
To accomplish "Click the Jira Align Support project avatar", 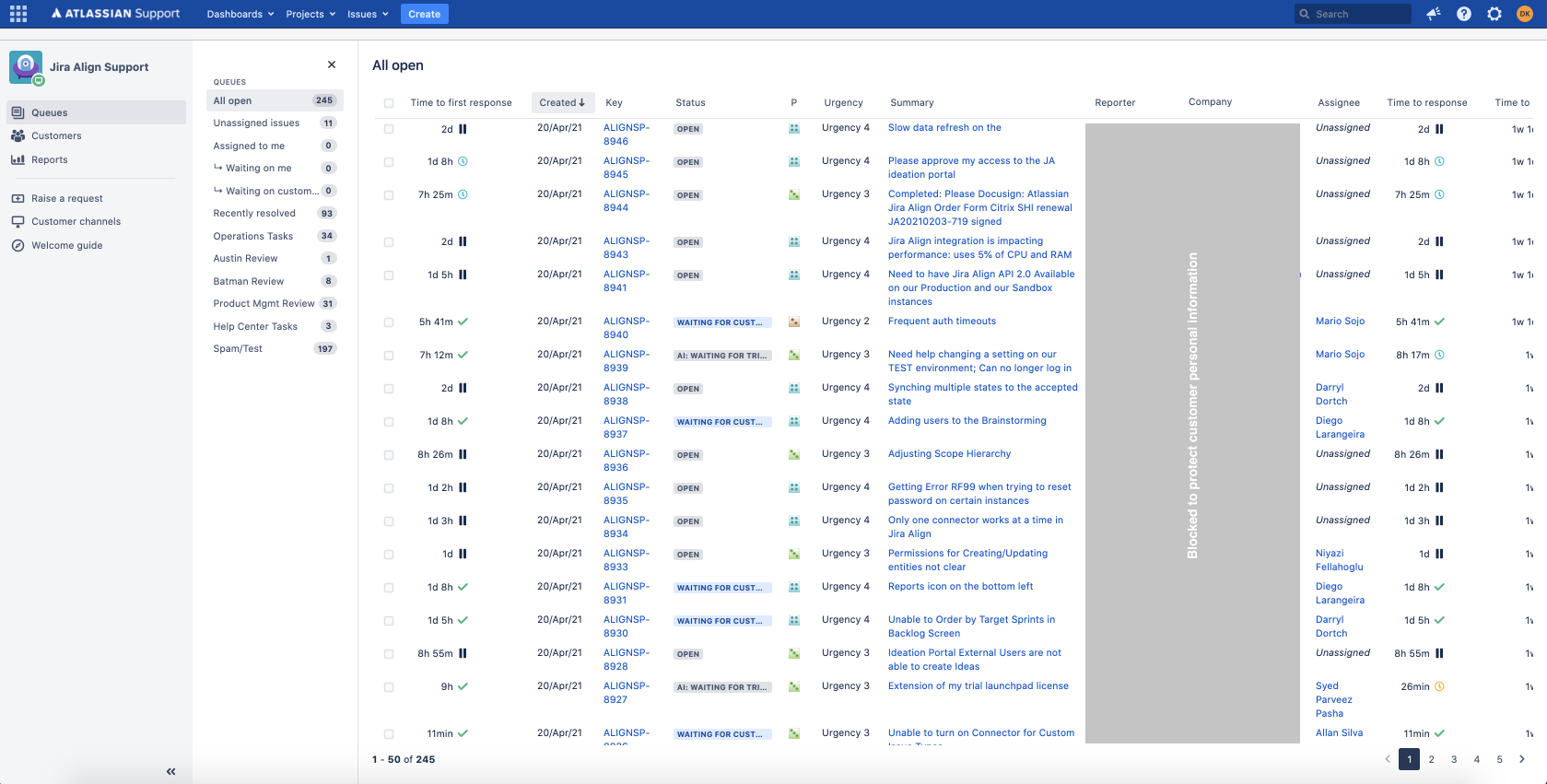I will (x=26, y=67).
